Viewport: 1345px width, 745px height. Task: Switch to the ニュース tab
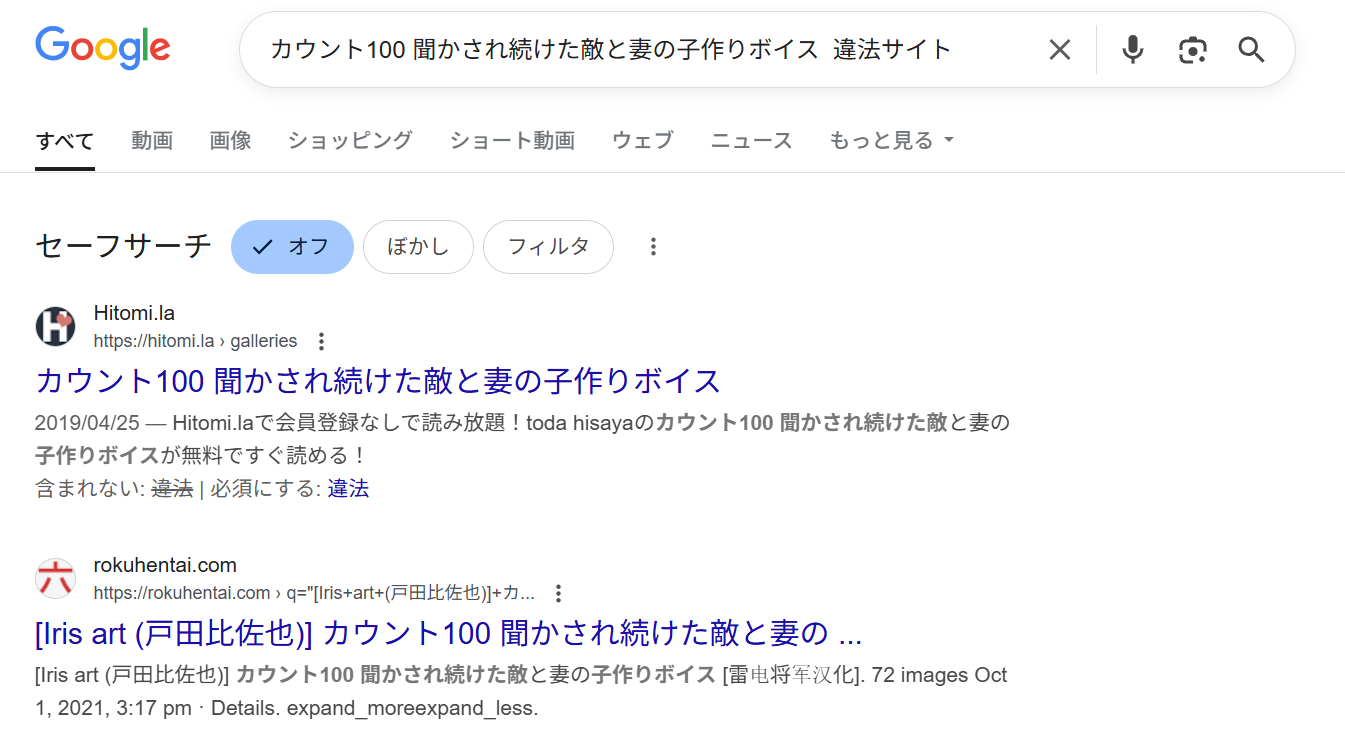[751, 140]
